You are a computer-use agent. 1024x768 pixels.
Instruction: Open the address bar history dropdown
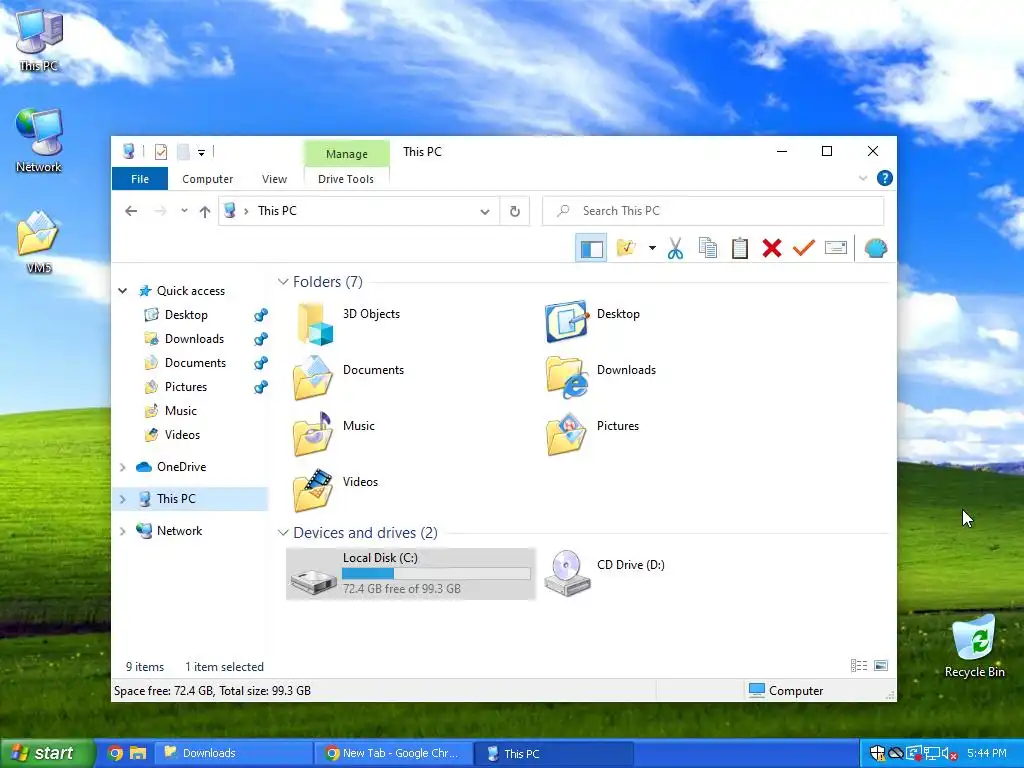tap(485, 212)
